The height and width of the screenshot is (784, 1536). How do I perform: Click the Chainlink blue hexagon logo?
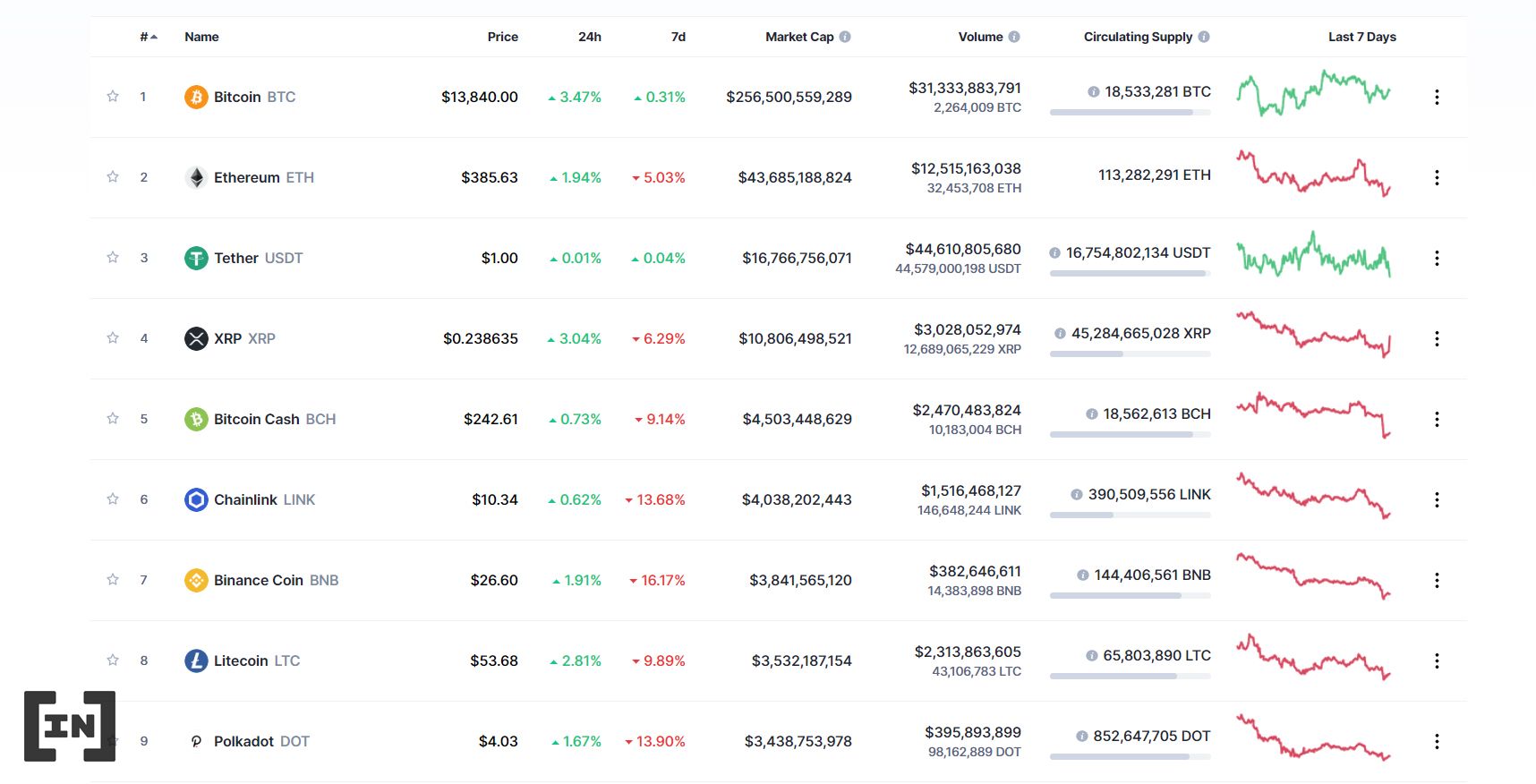(x=196, y=499)
